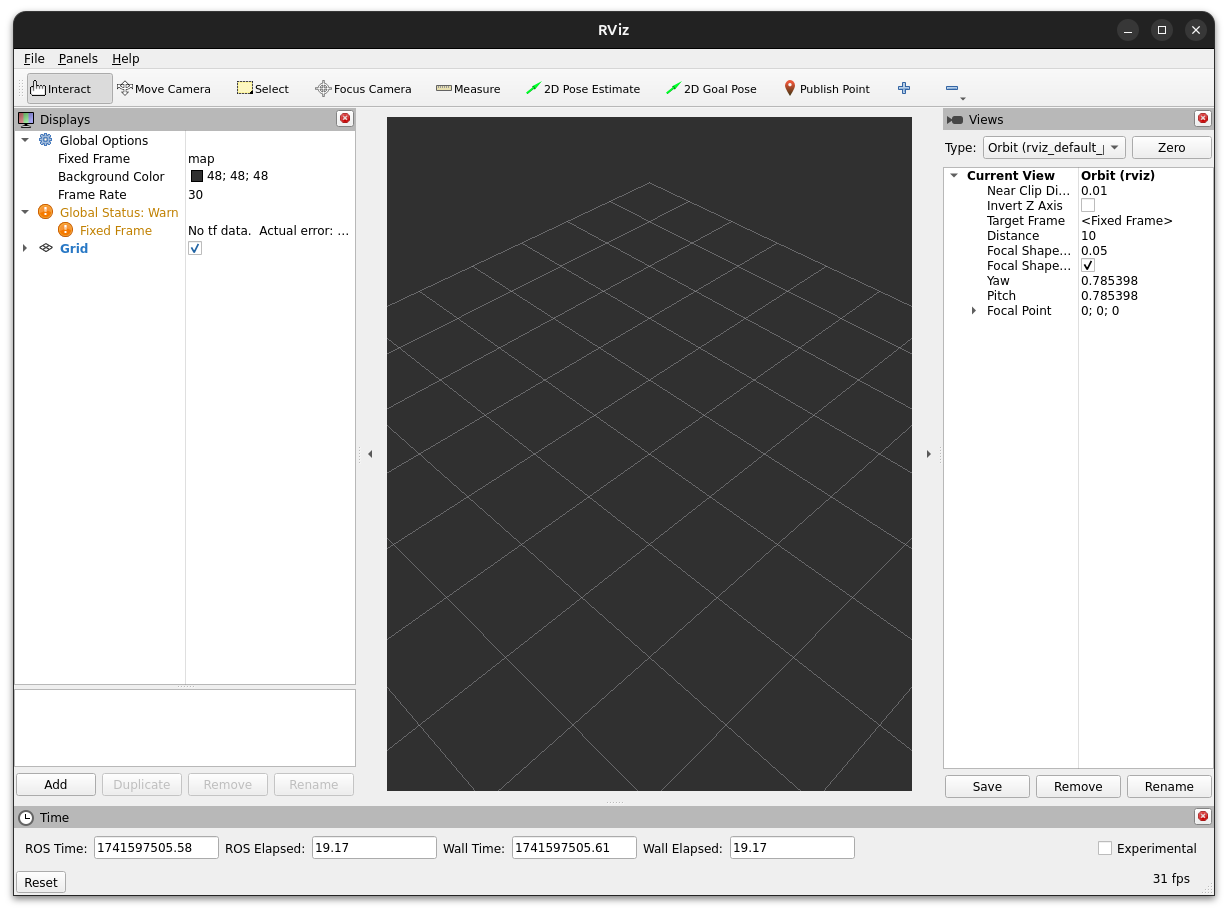
Task: Collapse the right dock with arrow
Action: click(928, 454)
